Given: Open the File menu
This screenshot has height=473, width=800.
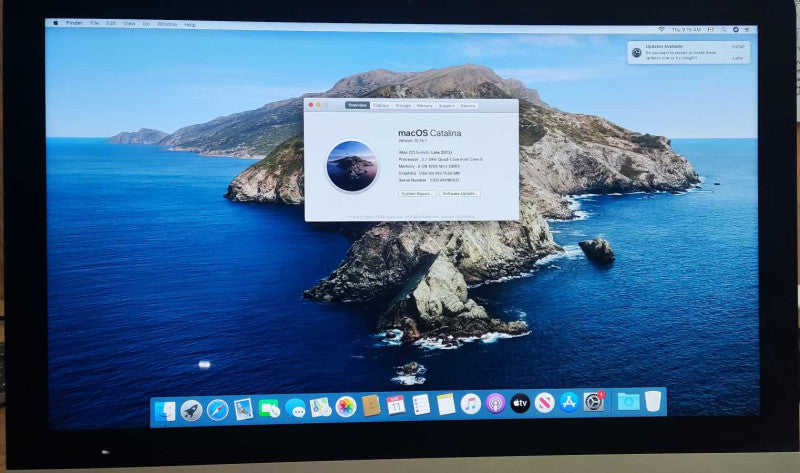Looking at the screenshot, I should click(x=94, y=23).
